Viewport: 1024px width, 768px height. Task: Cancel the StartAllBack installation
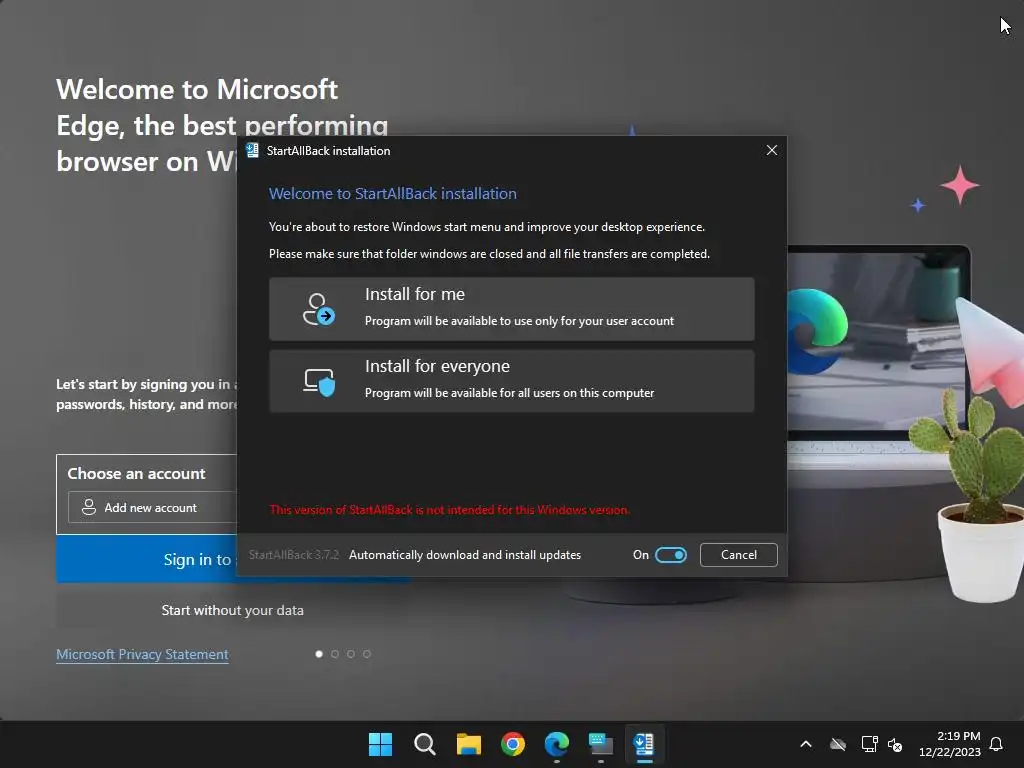tap(739, 554)
